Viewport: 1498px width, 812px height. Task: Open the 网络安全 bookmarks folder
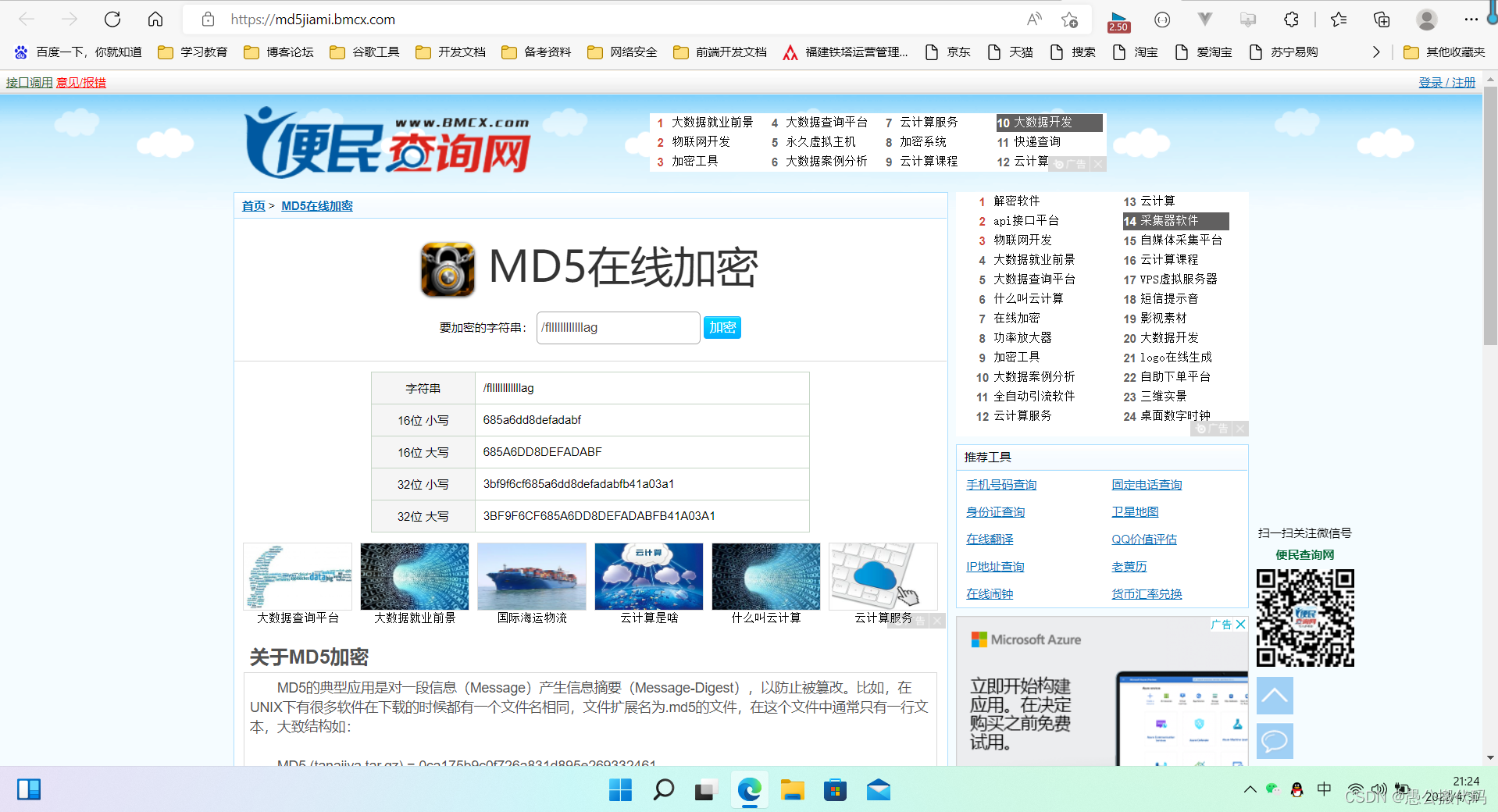tap(622, 52)
